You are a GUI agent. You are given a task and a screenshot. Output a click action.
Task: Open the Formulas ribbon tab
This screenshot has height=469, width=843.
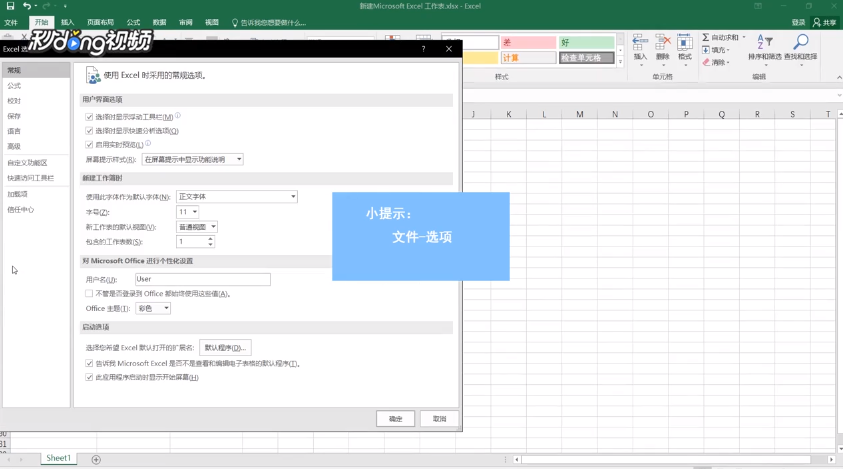click(133, 23)
